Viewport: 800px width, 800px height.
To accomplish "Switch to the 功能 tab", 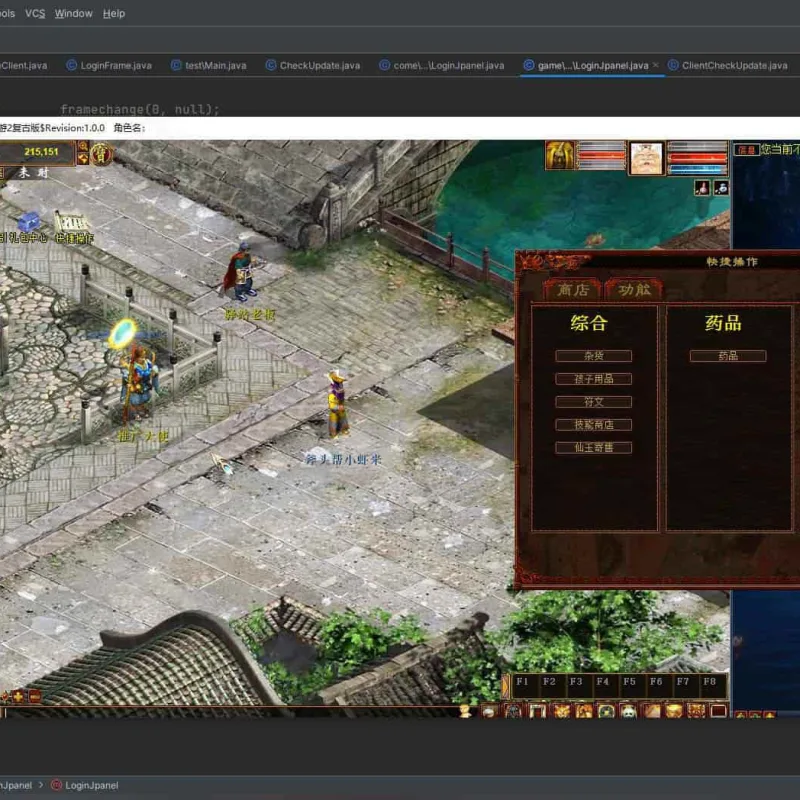I will [634, 290].
